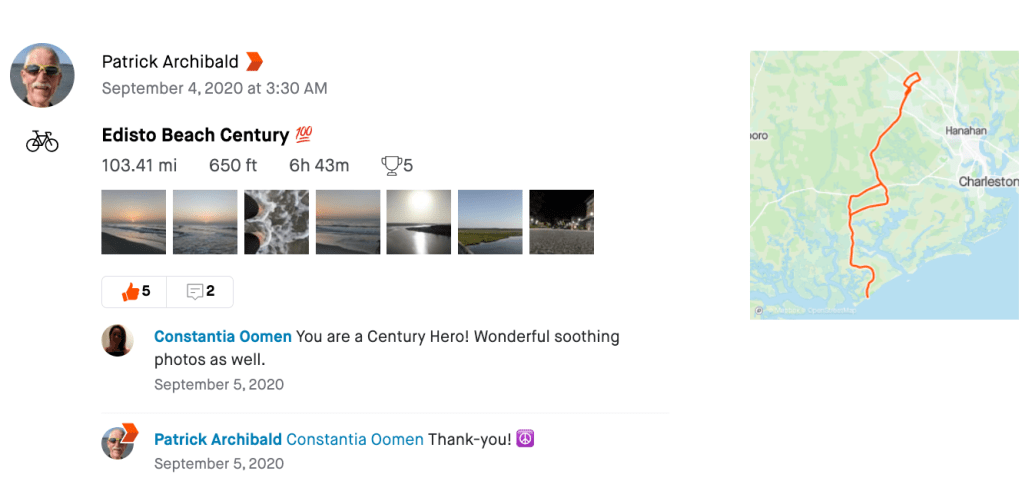The height and width of the screenshot is (481, 1022).
Task: Open Constantia Oomen's comment avatar
Action: pyautogui.click(x=118, y=340)
